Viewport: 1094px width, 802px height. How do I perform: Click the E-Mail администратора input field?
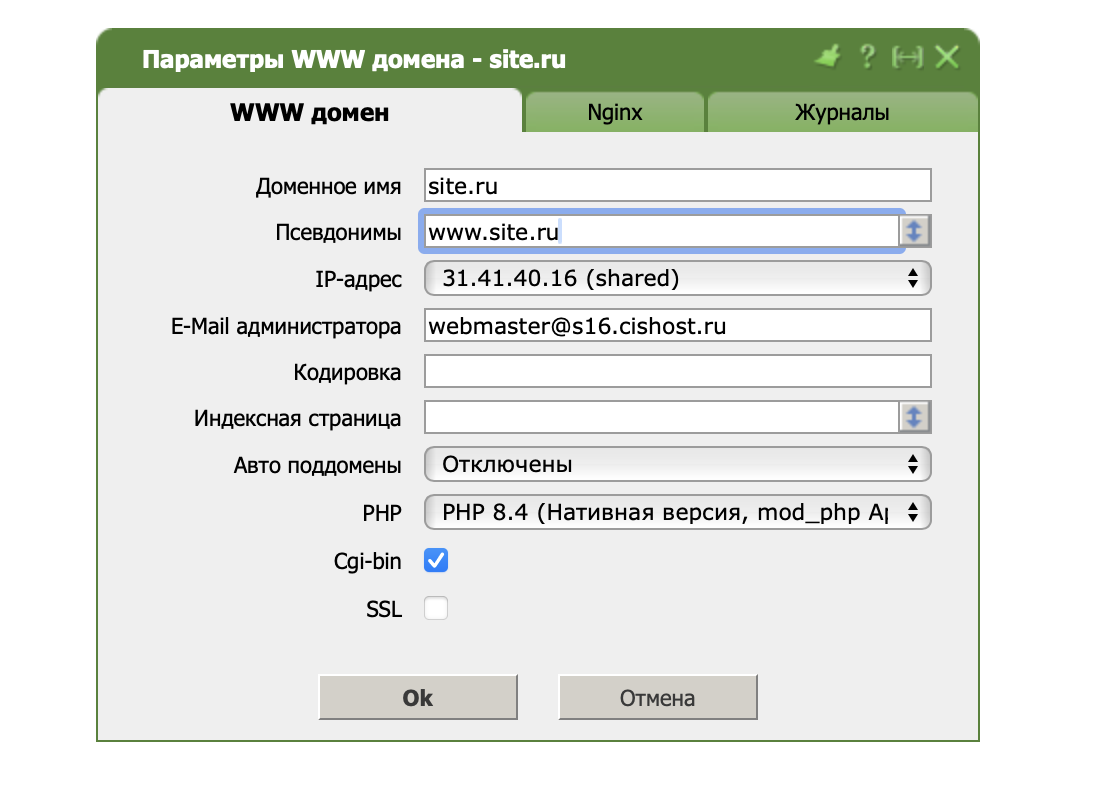point(677,325)
